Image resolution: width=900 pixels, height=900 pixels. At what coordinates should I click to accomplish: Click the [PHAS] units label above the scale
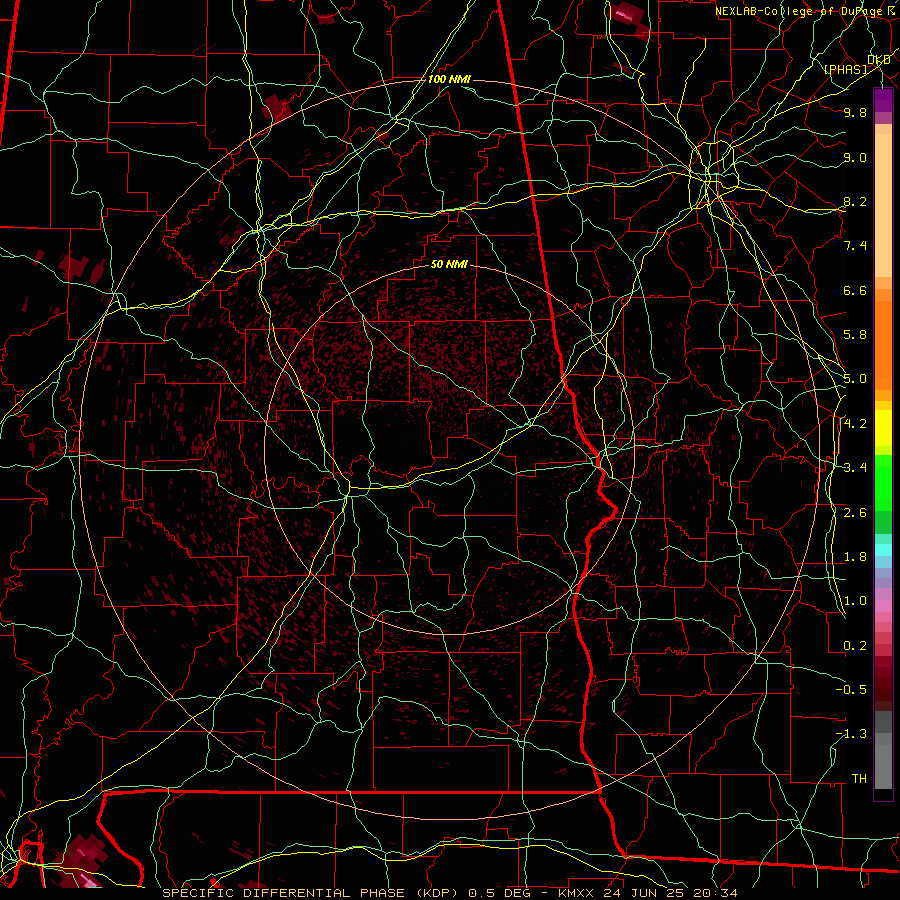845,69
